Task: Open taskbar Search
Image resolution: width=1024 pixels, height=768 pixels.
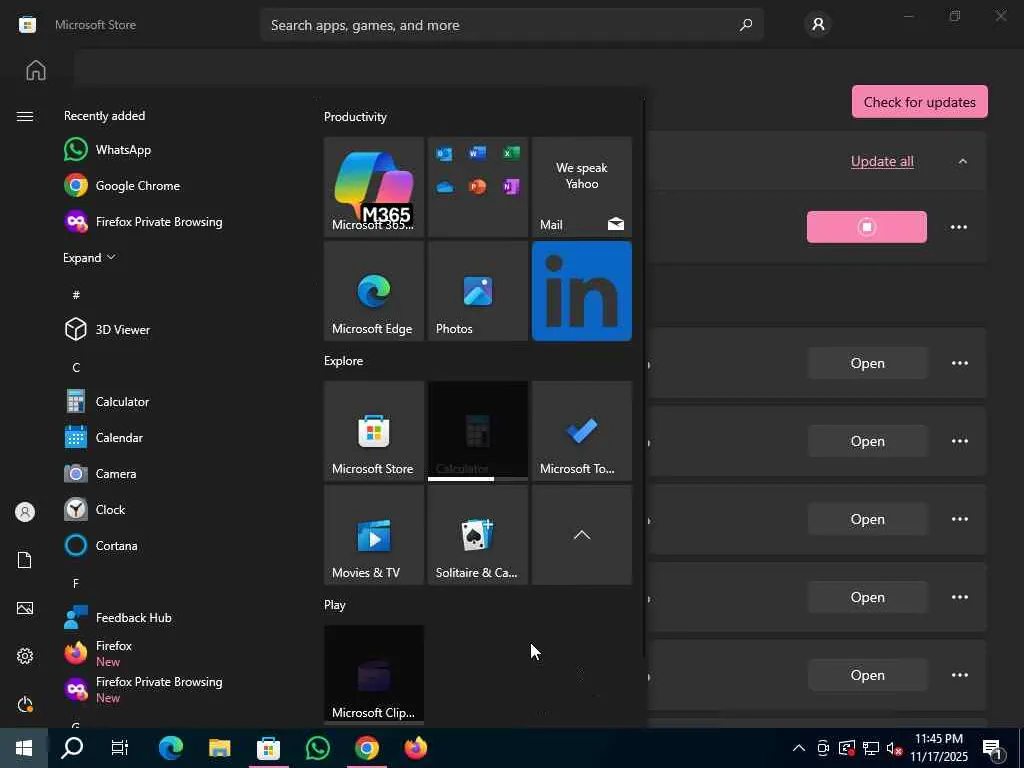Action: point(72,748)
